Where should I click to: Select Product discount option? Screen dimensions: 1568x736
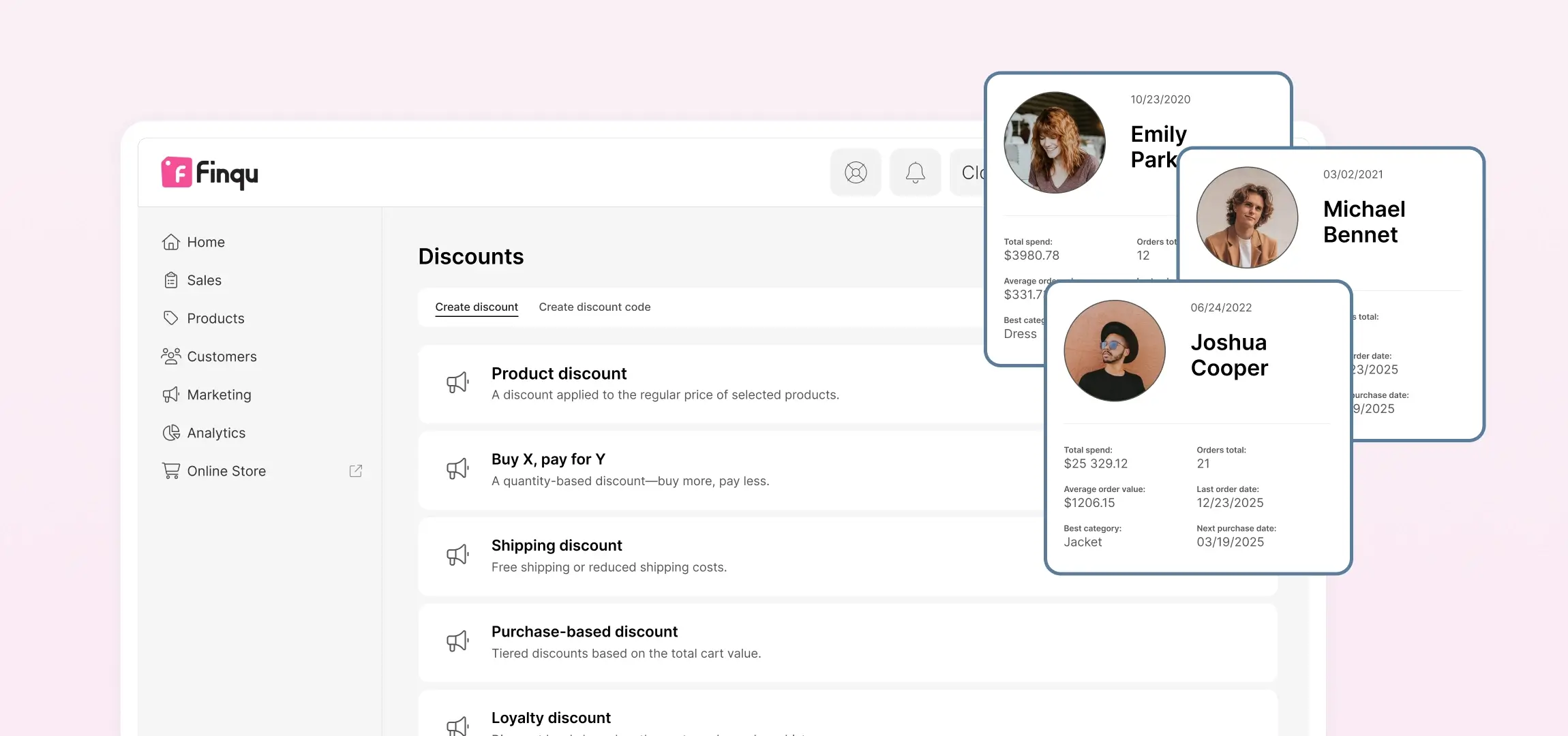click(559, 373)
